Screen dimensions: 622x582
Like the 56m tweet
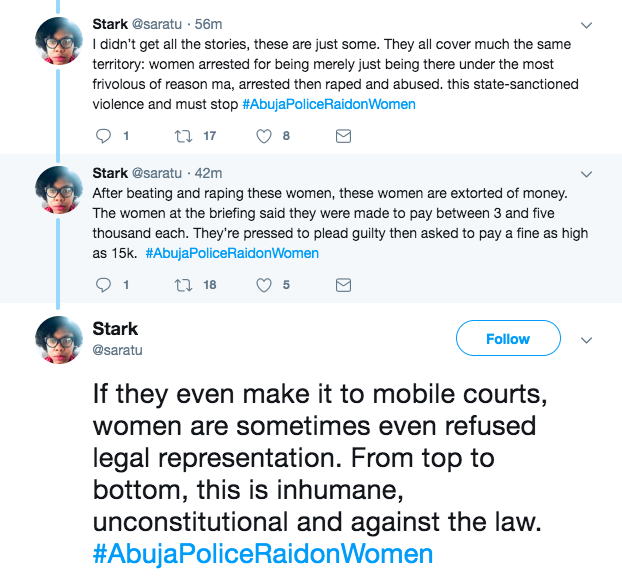(266, 136)
